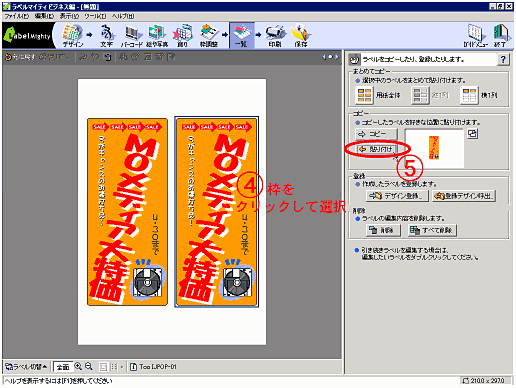516x388 pixels.
Task: Click the zoom-in magnifier icon
Action: point(78,366)
